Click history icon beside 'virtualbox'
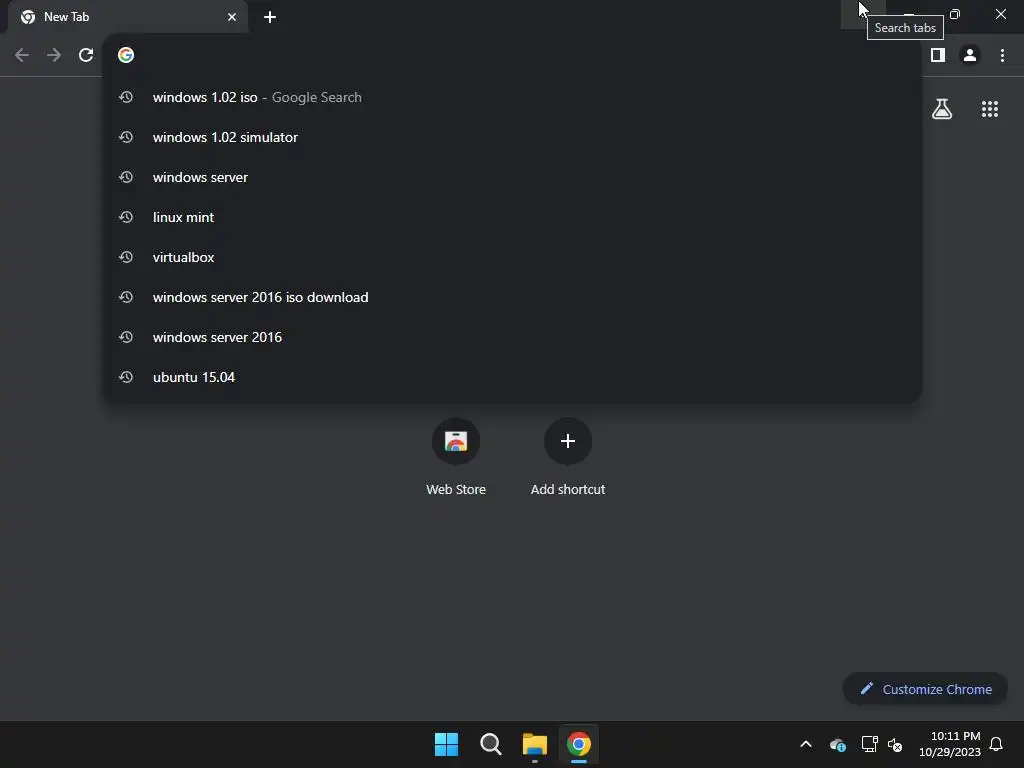 (x=126, y=257)
